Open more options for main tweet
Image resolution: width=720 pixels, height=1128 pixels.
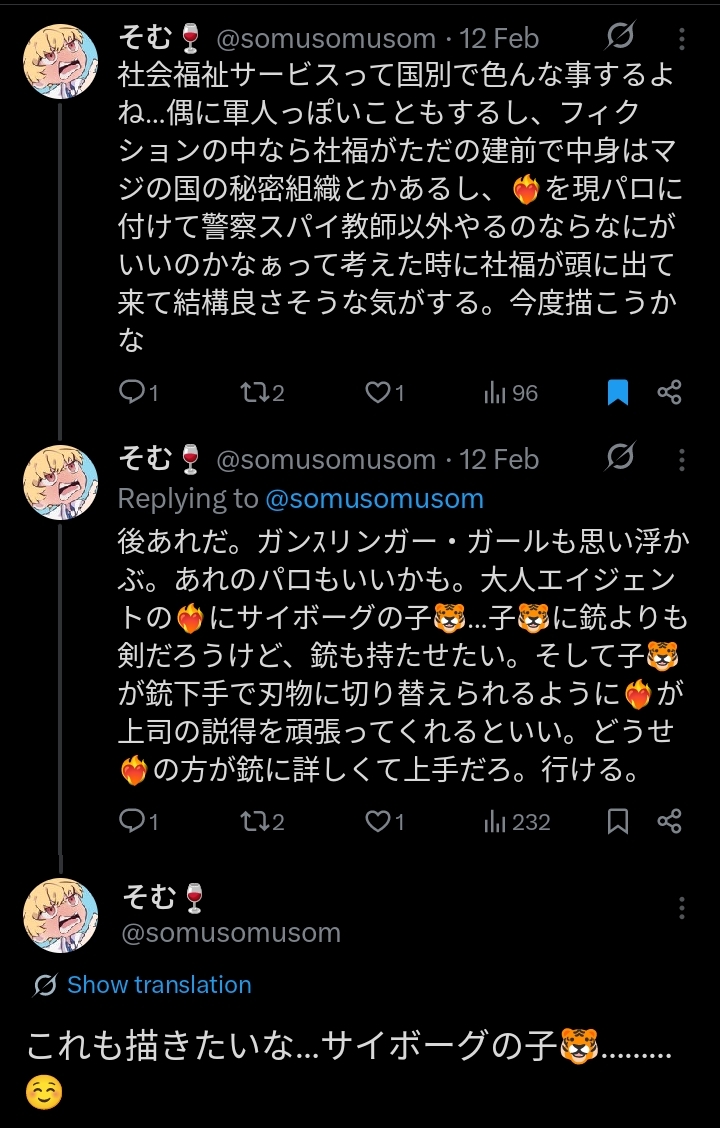click(682, 908)
